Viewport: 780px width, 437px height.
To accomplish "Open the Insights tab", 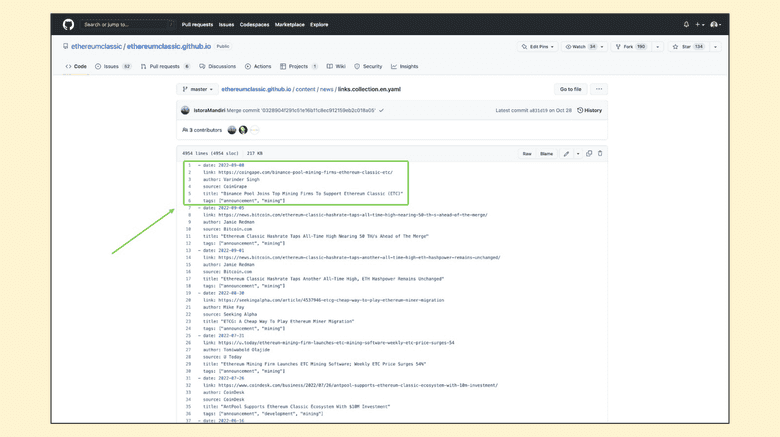I will (x=405, y=67).
